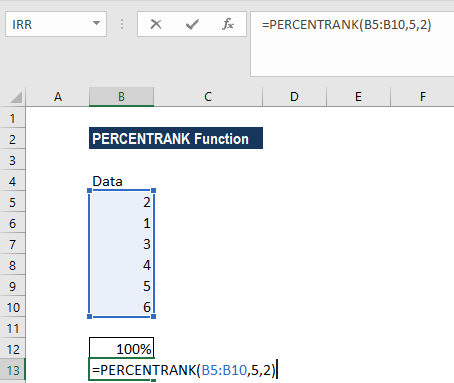The width and height of the screenshot is (454, 383).
Task: Select row 2 header
Action: pyautogui.click(x=13, y=139)
